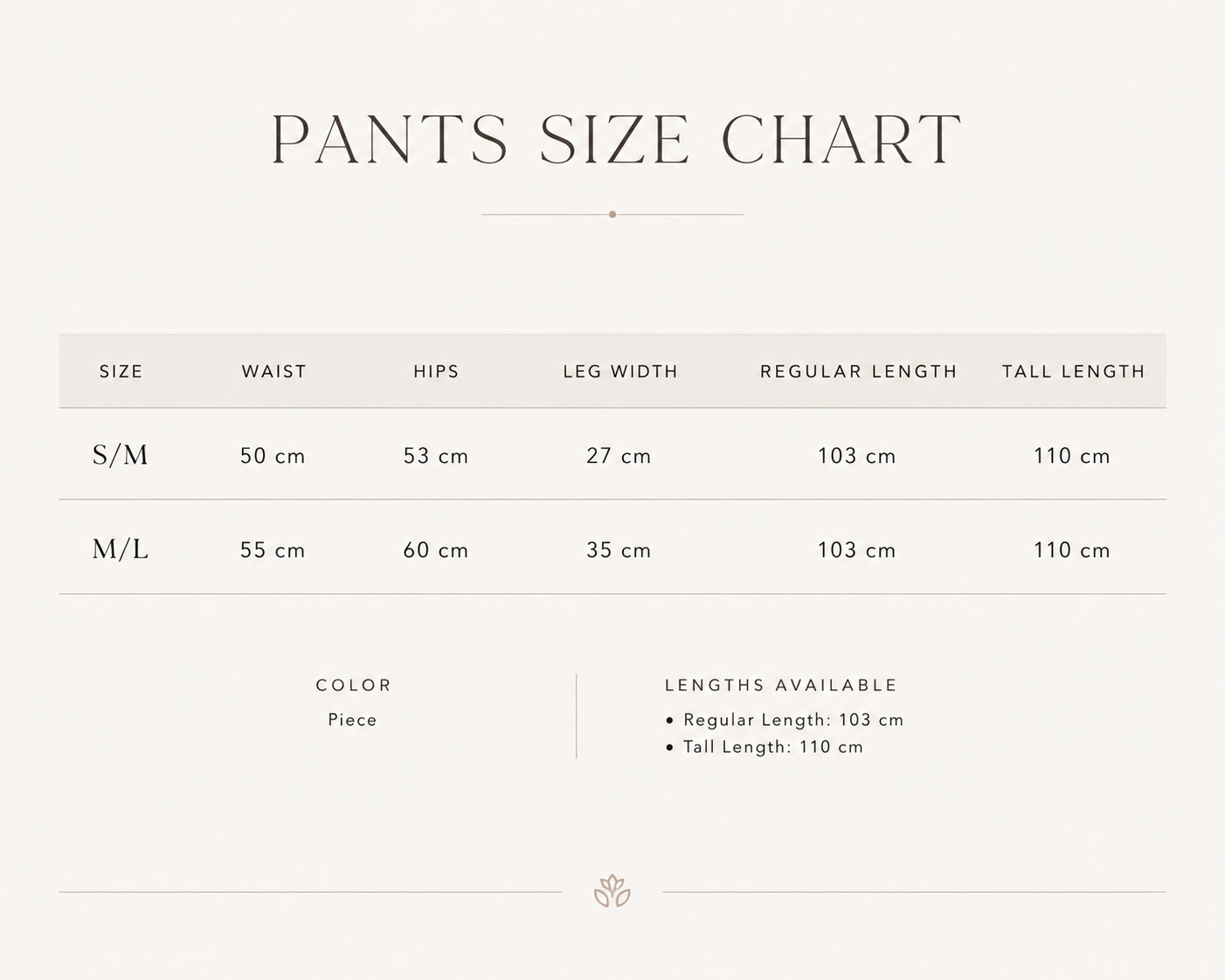Click the dot ornament under the title
This screenshot has width=1225, height=980.
(x=612, y=214)
